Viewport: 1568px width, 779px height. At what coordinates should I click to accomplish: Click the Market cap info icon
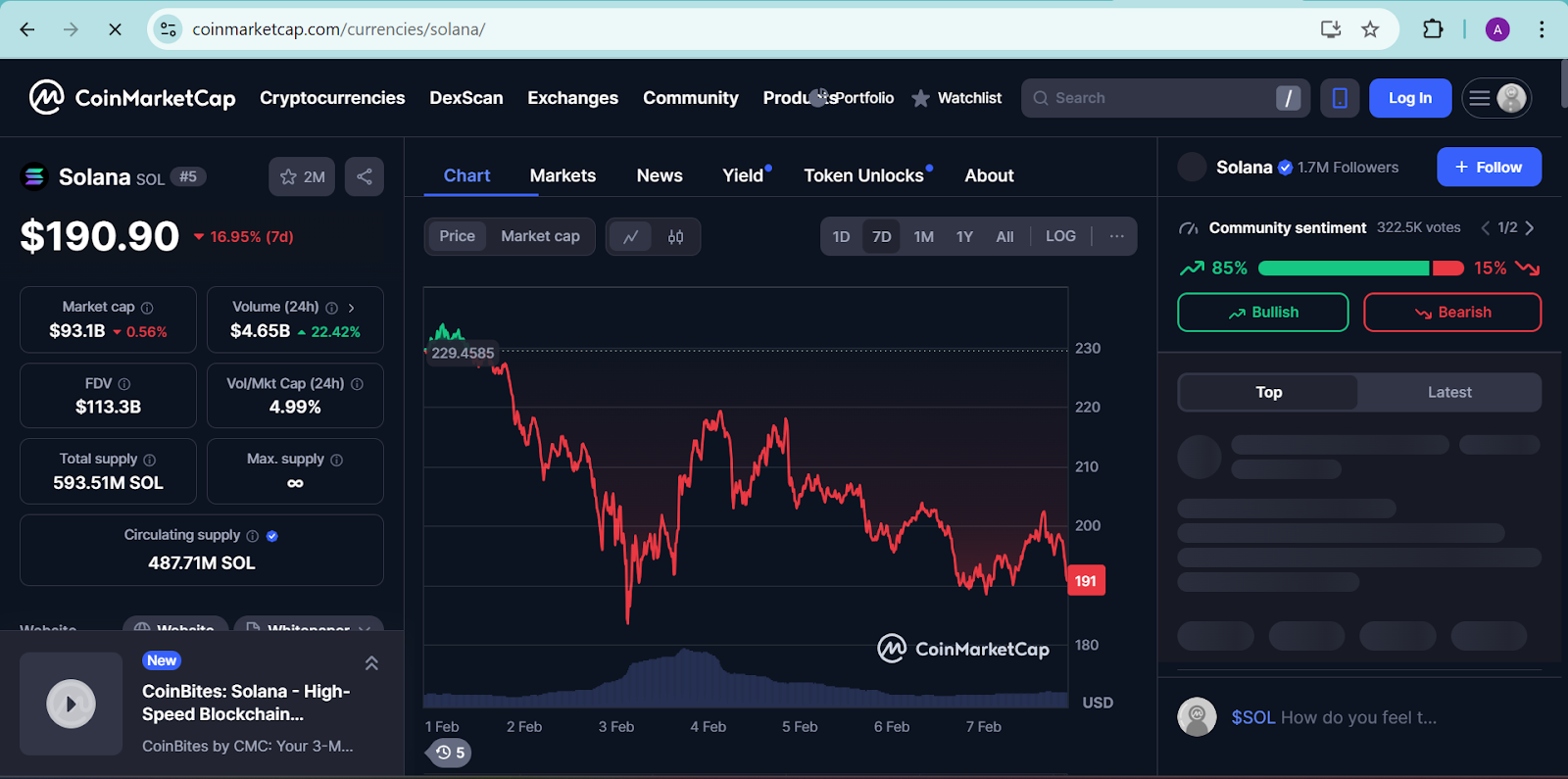147,308
